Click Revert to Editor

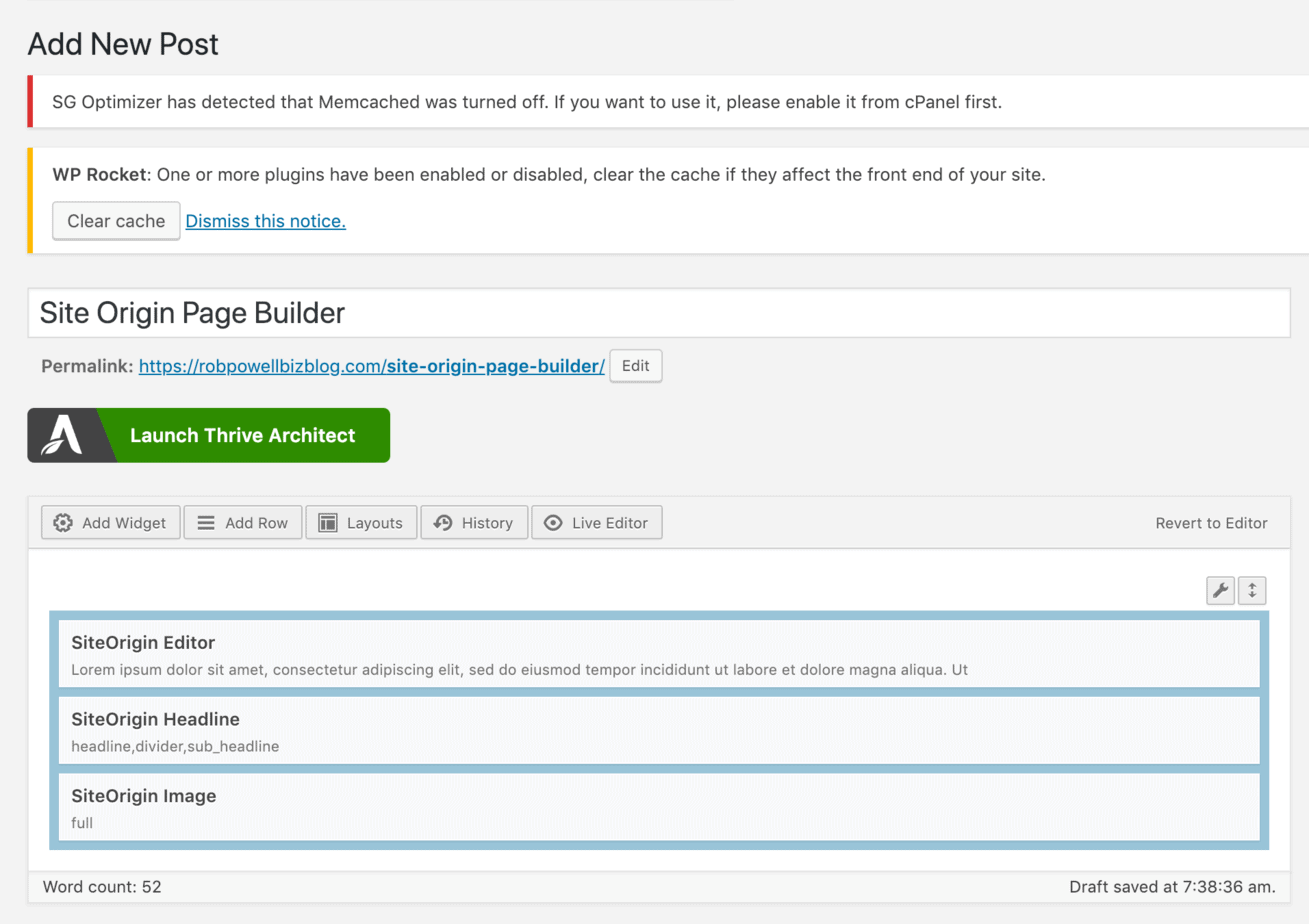click(1211, 522)
